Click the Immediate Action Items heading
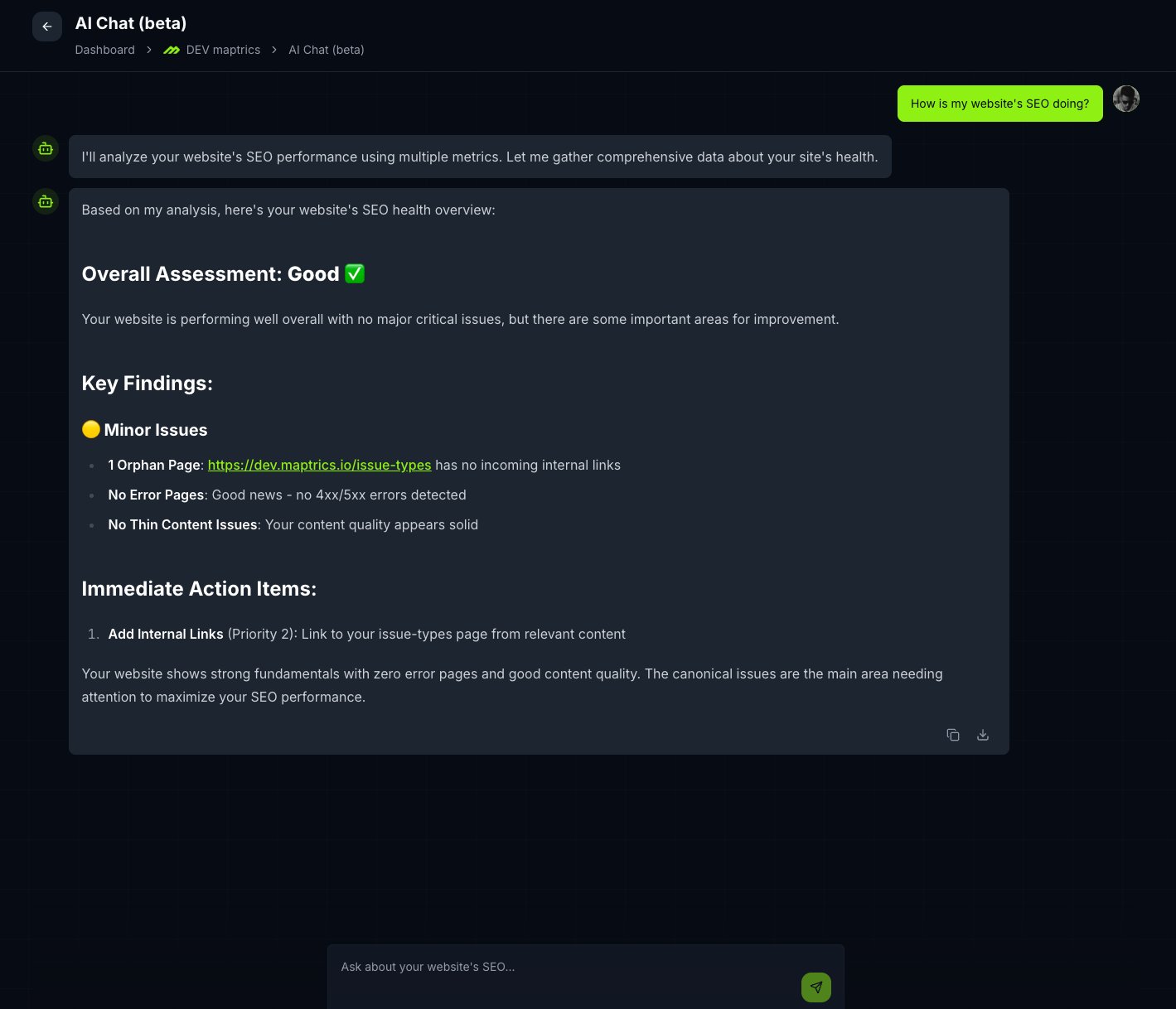 coord(199,588)
